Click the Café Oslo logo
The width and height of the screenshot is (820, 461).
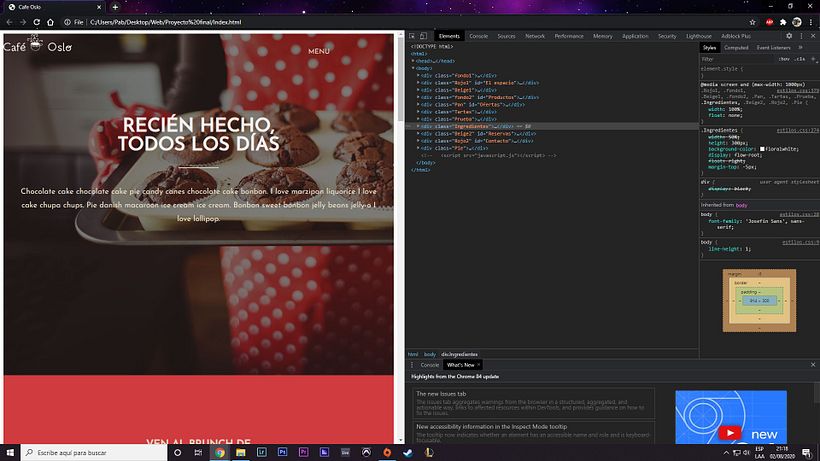pyautogui.click(x=37, y=44)
